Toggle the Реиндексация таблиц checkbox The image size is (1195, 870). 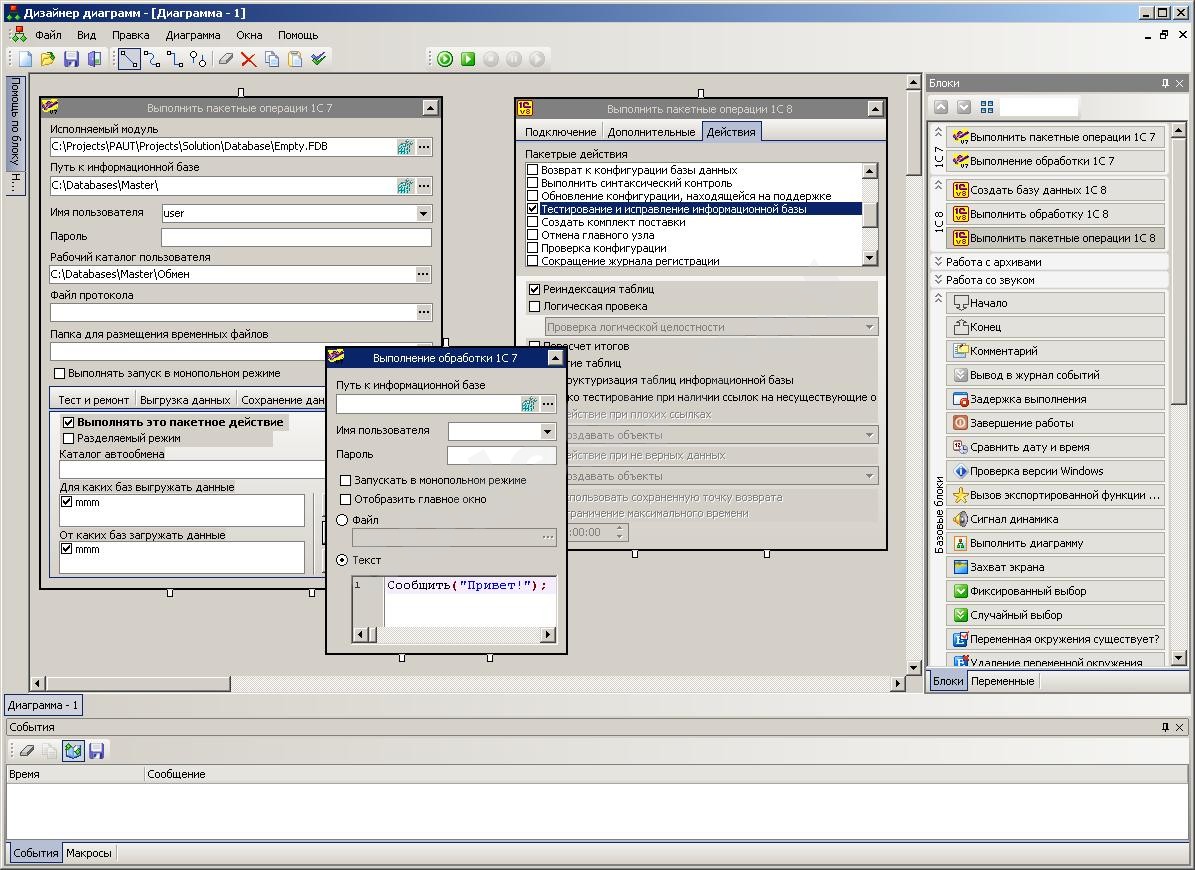tap(534, 289)
